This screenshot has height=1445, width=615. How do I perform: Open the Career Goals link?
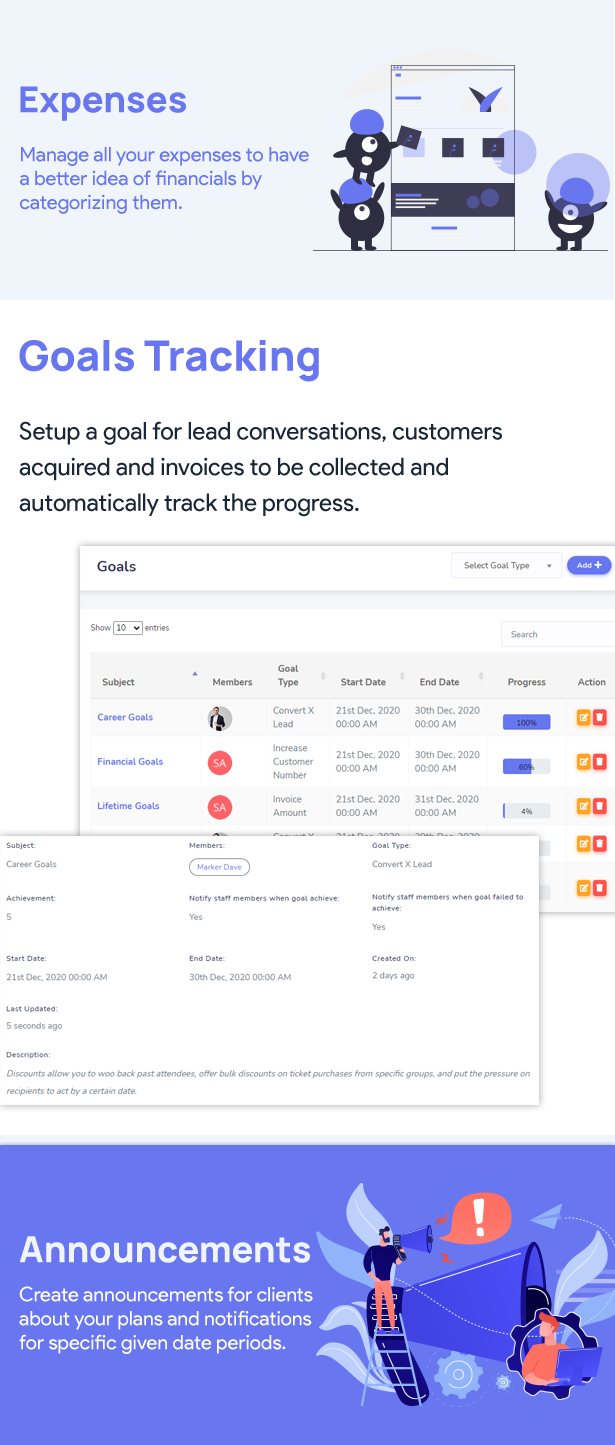click(125, 717)
